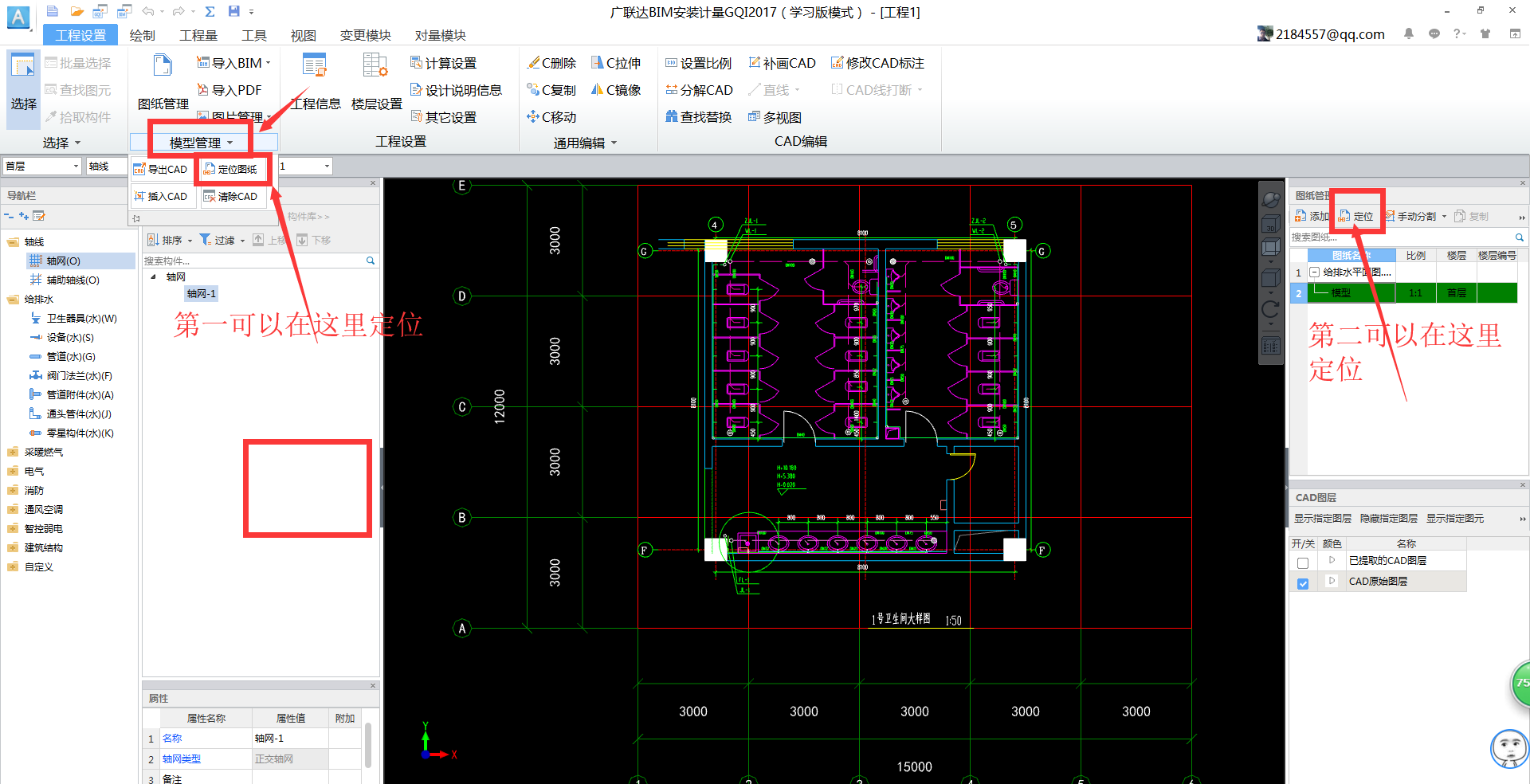Click 定位 in the drawing management panel
The width and height of the screenshot is (1530, 784).
click(x=1356, y=216)
